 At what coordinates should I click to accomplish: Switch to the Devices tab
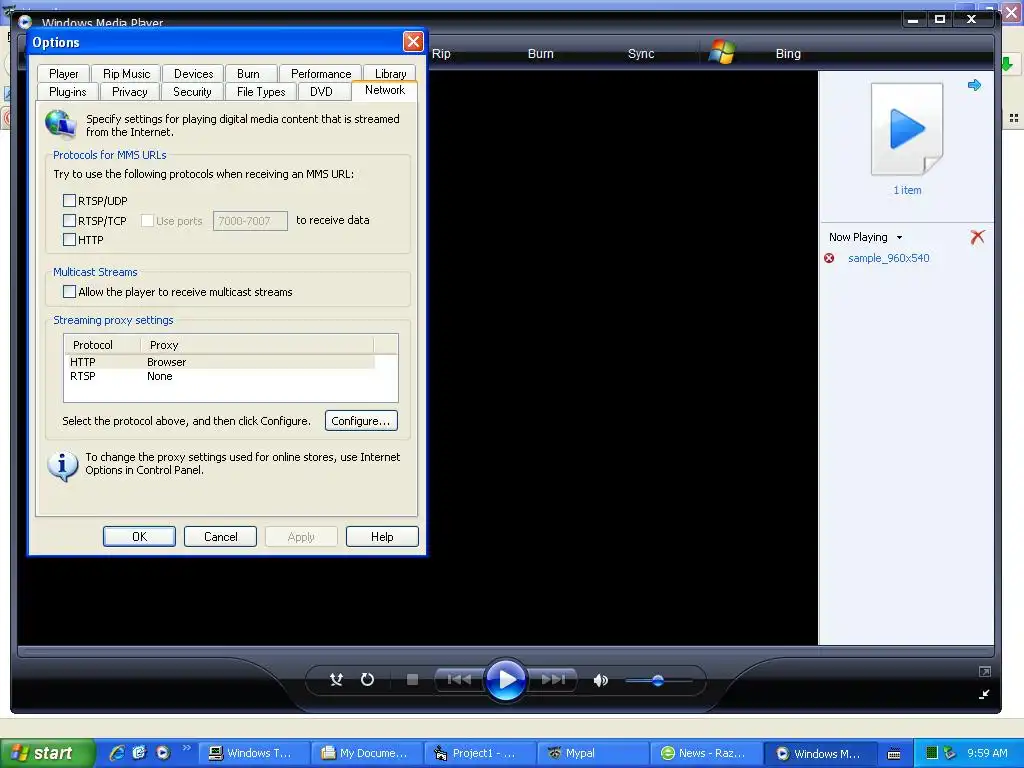pos(193,74)
